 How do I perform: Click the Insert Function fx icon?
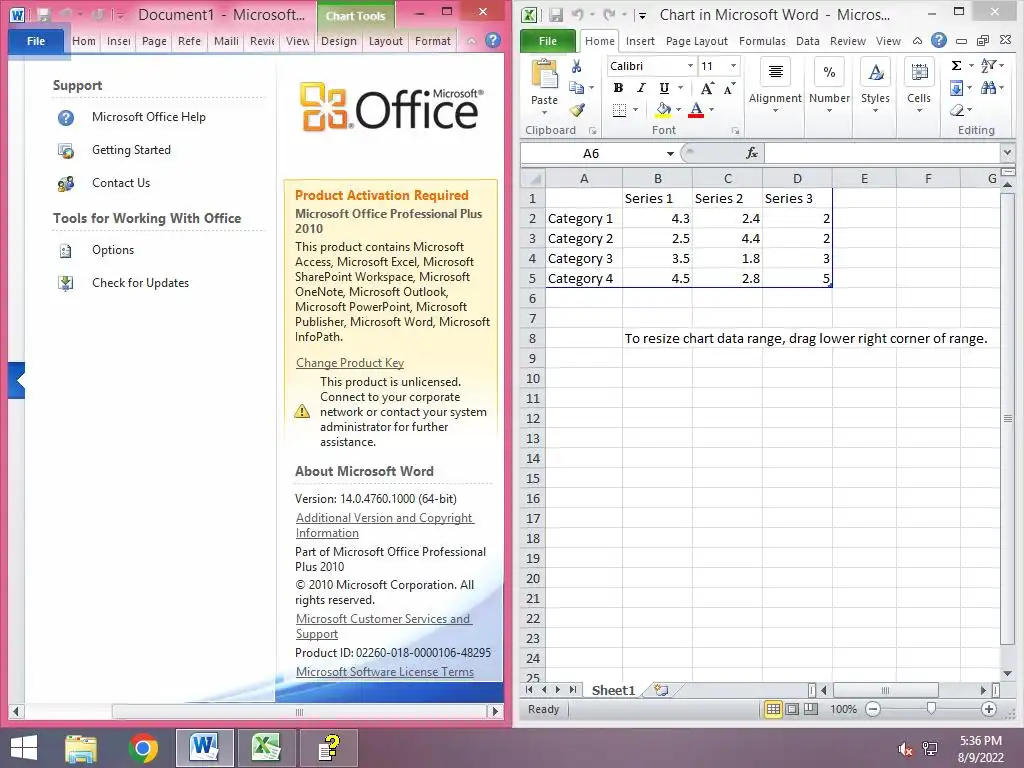pos(752,153)
